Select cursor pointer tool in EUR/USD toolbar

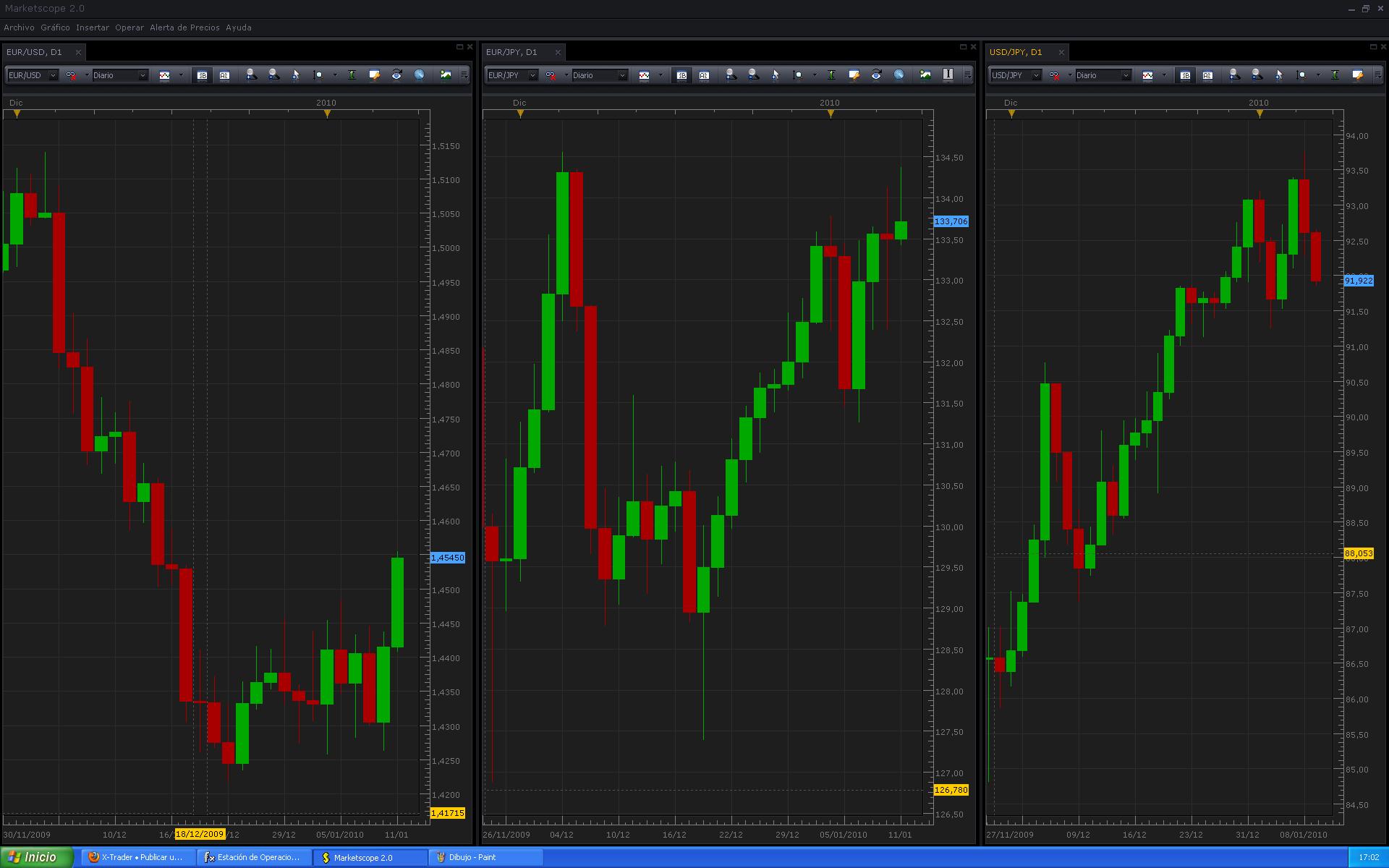tap(295, 75)
